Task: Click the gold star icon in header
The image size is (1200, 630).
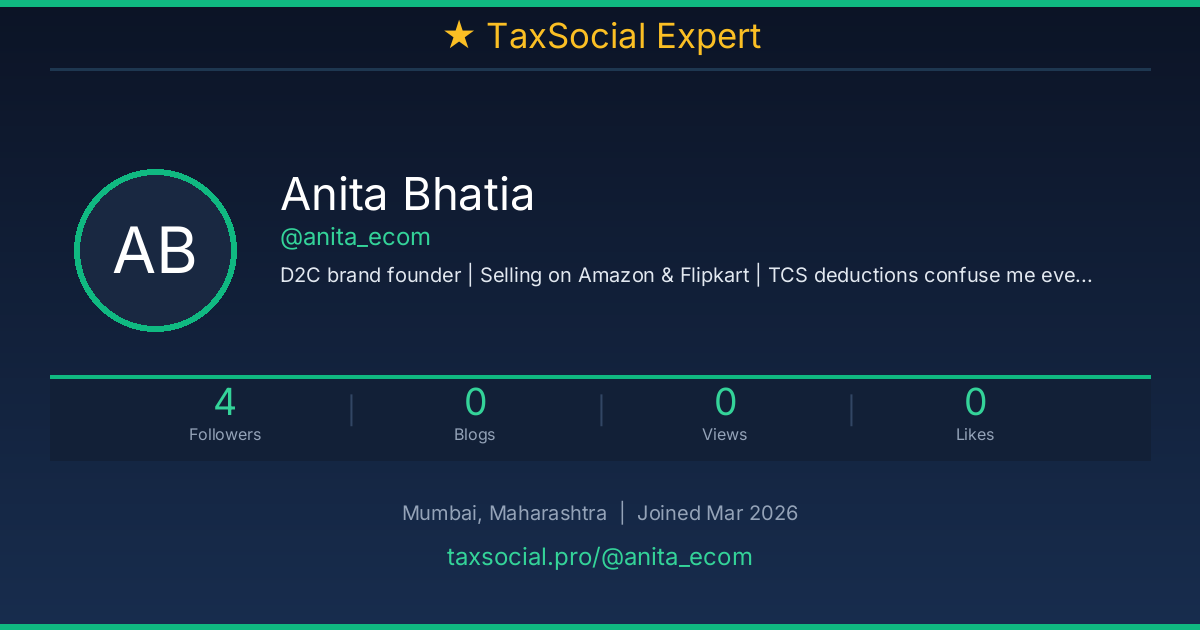Action: 458,37
